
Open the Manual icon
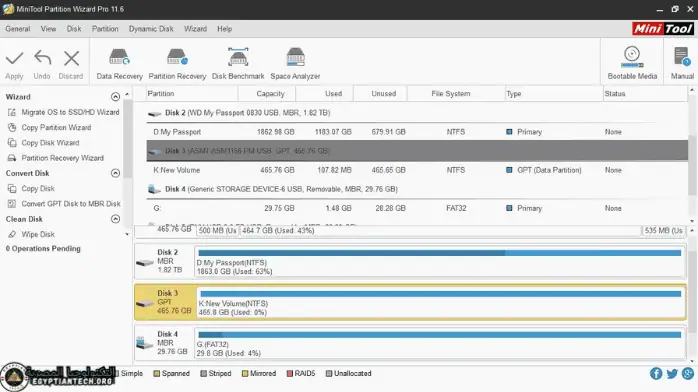pos(682,64)
